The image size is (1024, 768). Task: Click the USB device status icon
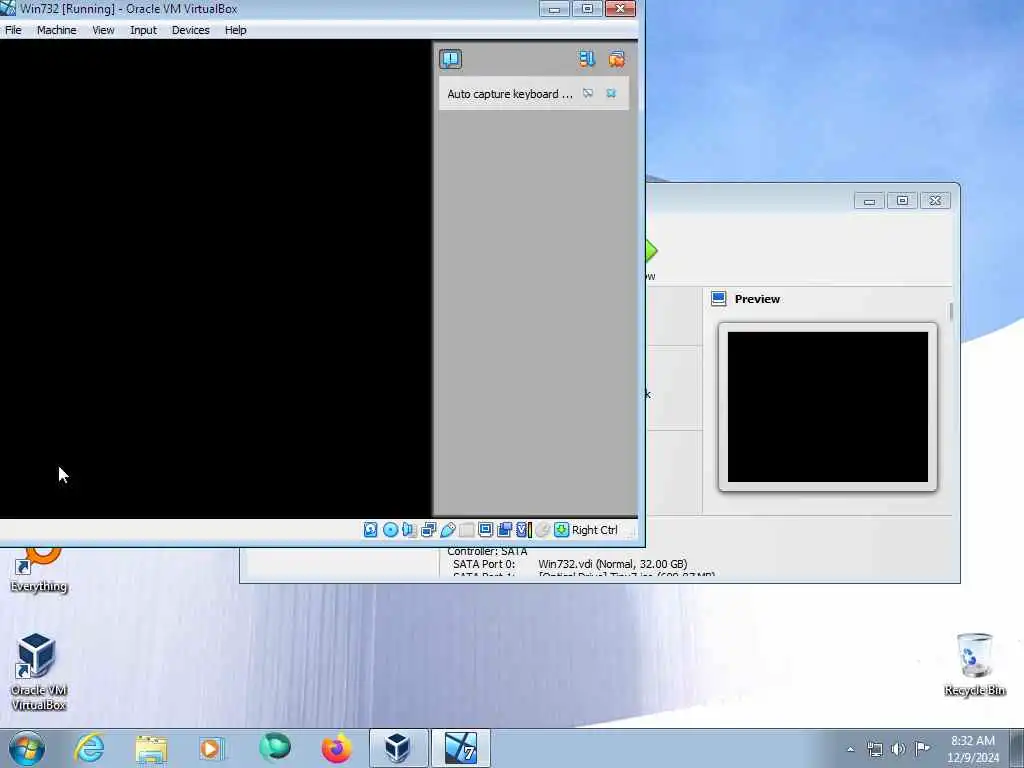point(447,530)
